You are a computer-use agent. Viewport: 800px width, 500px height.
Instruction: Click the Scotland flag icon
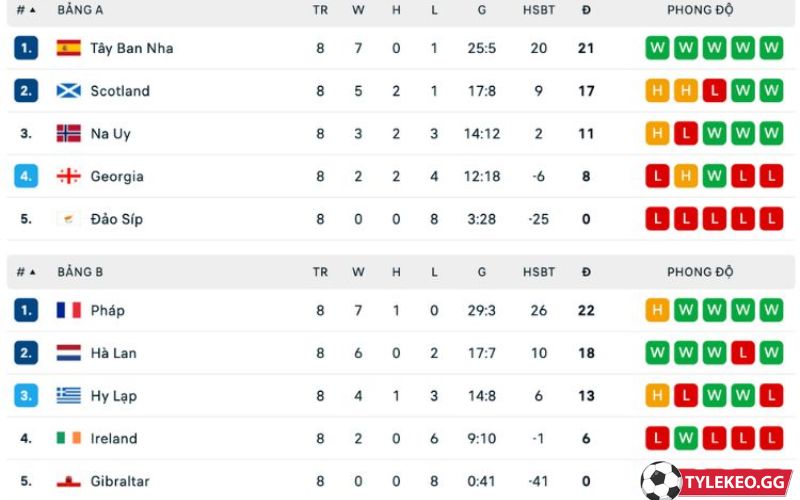click(68, 91)
